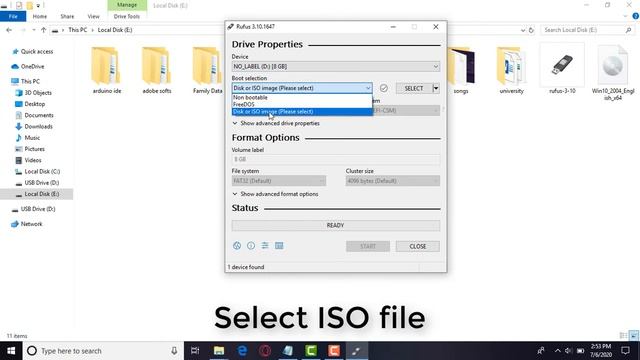The height and width of the screenshot is (360, 640).
Task: Click the Explorer up-level arrow
Action: (x=44, y=30)
